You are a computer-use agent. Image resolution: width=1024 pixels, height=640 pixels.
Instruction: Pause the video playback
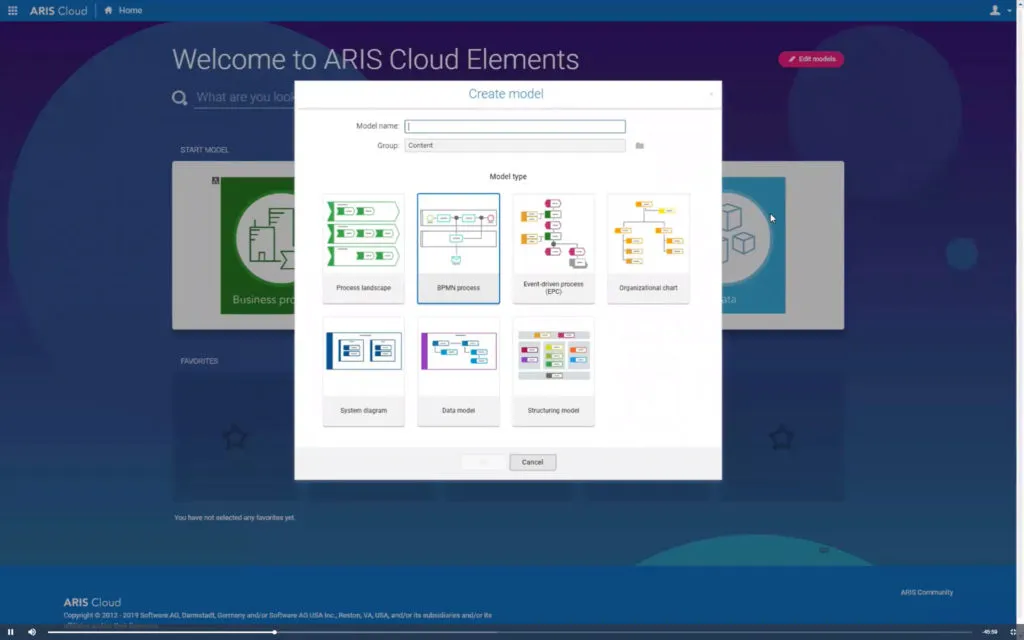click(x=10, y=632)
